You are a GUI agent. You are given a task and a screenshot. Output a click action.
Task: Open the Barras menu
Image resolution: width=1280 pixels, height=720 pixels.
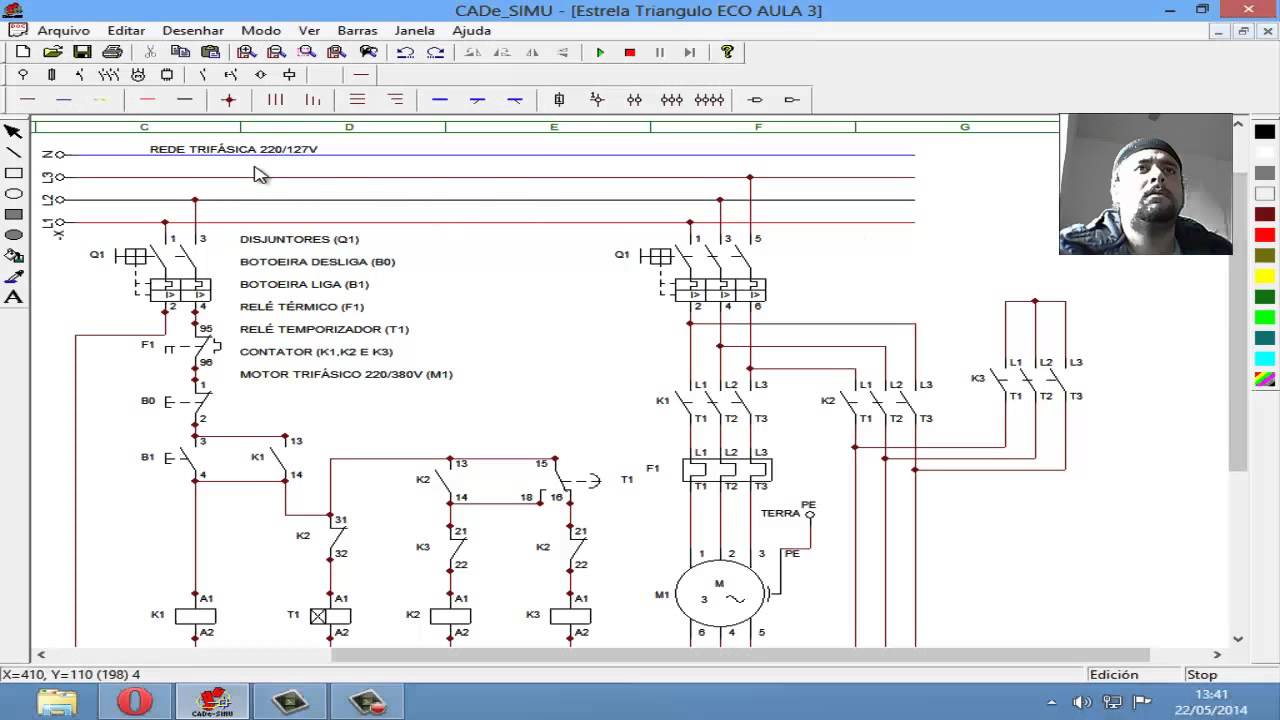(357, 31)
